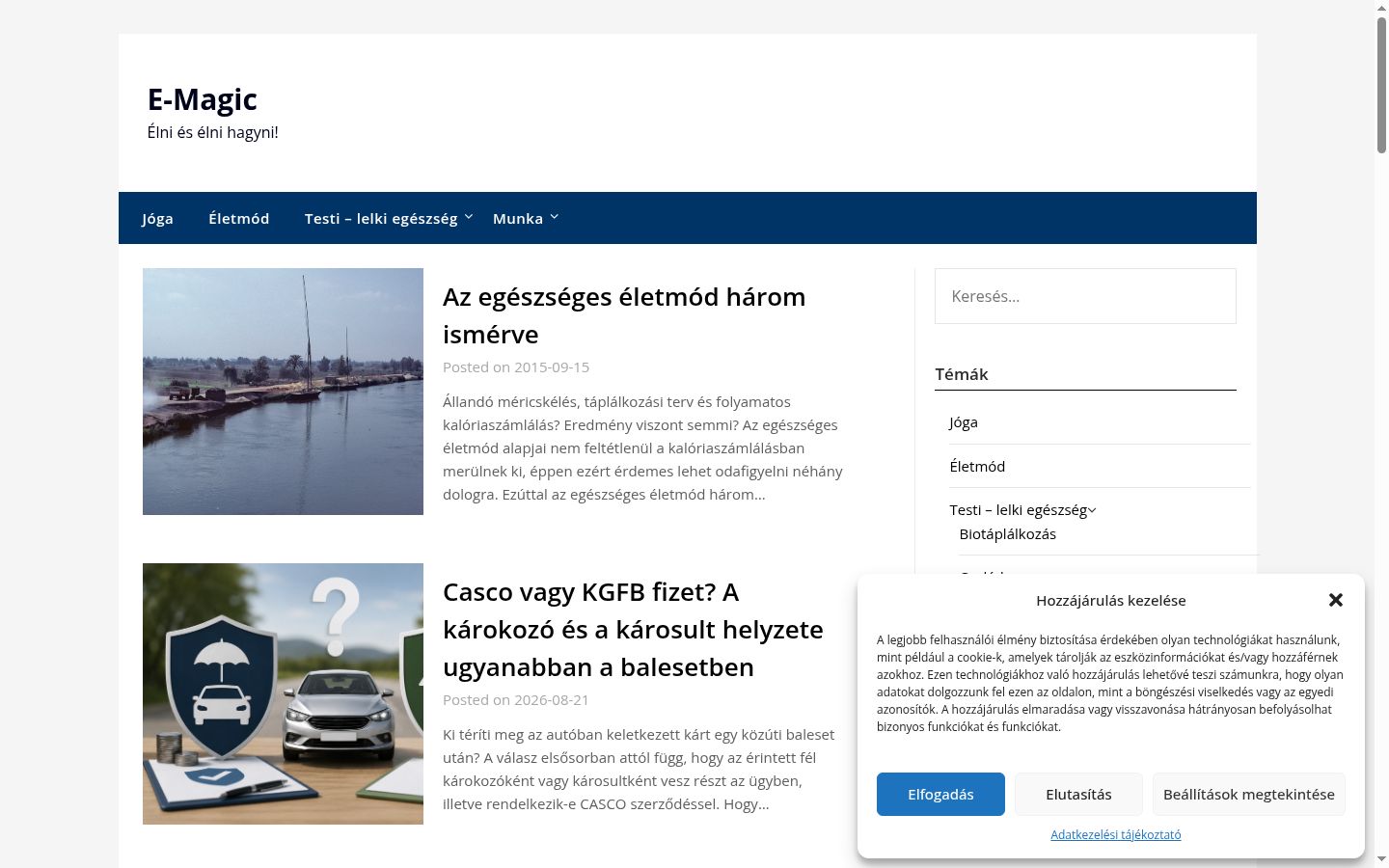The image size is (1389, 868).
Task: Click the river photo thumbnail
Action: tap(283, 392)
